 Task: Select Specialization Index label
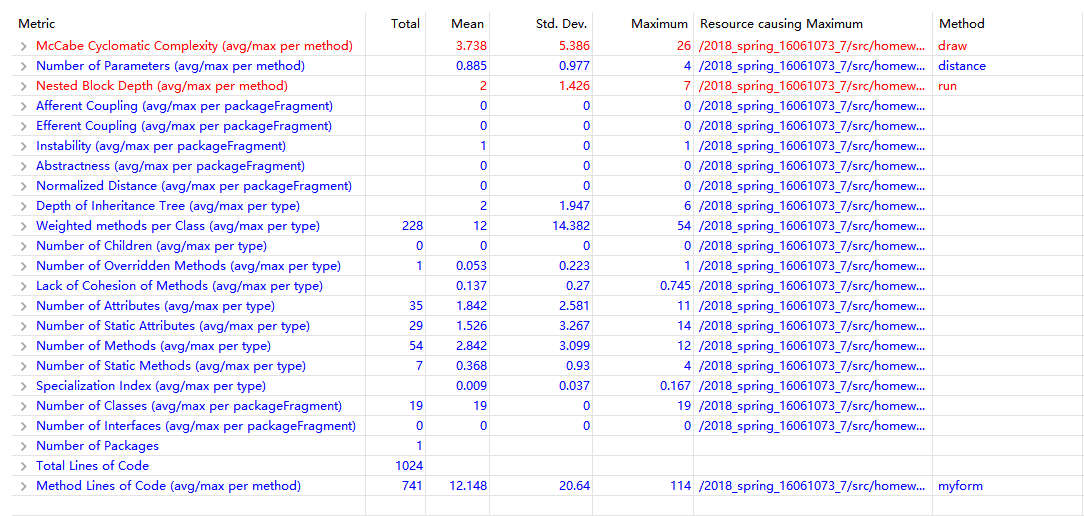click(151, 386)
